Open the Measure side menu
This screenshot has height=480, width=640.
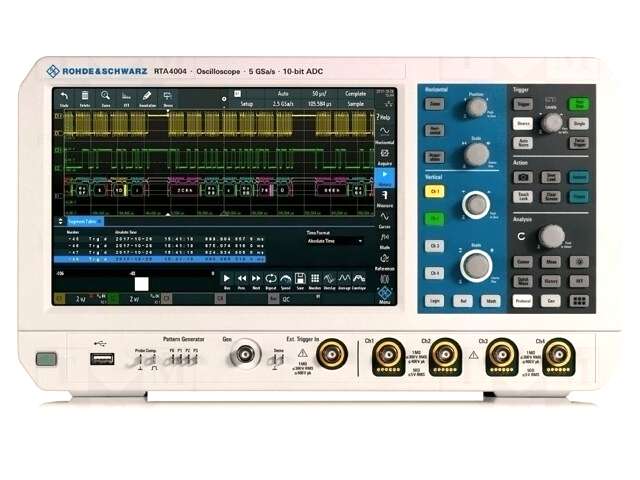coord(384,199)
